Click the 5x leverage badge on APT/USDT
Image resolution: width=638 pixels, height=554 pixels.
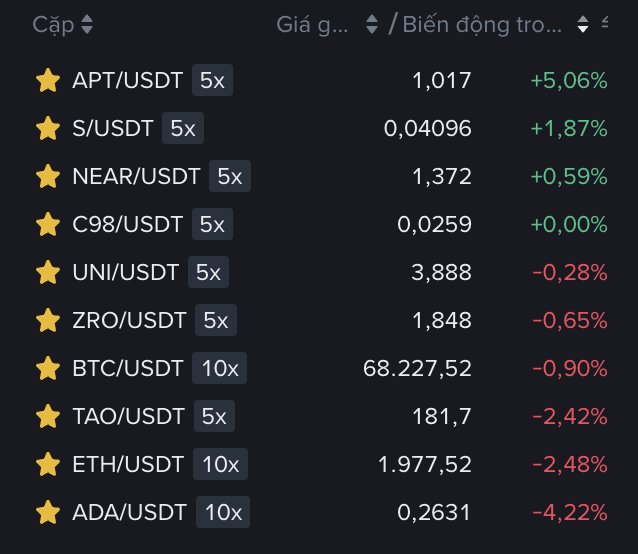click(212, 81)
